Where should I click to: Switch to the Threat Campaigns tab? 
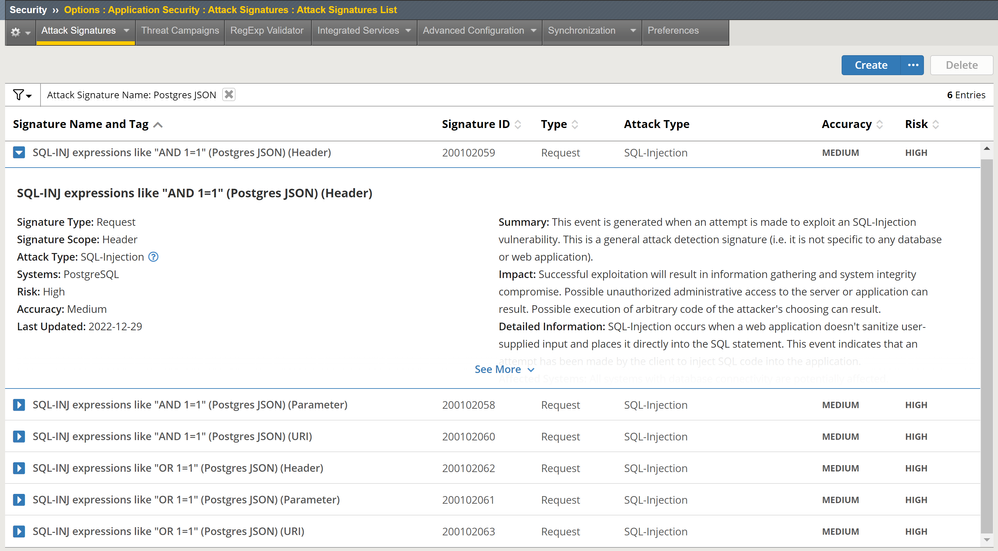(180, 31)
